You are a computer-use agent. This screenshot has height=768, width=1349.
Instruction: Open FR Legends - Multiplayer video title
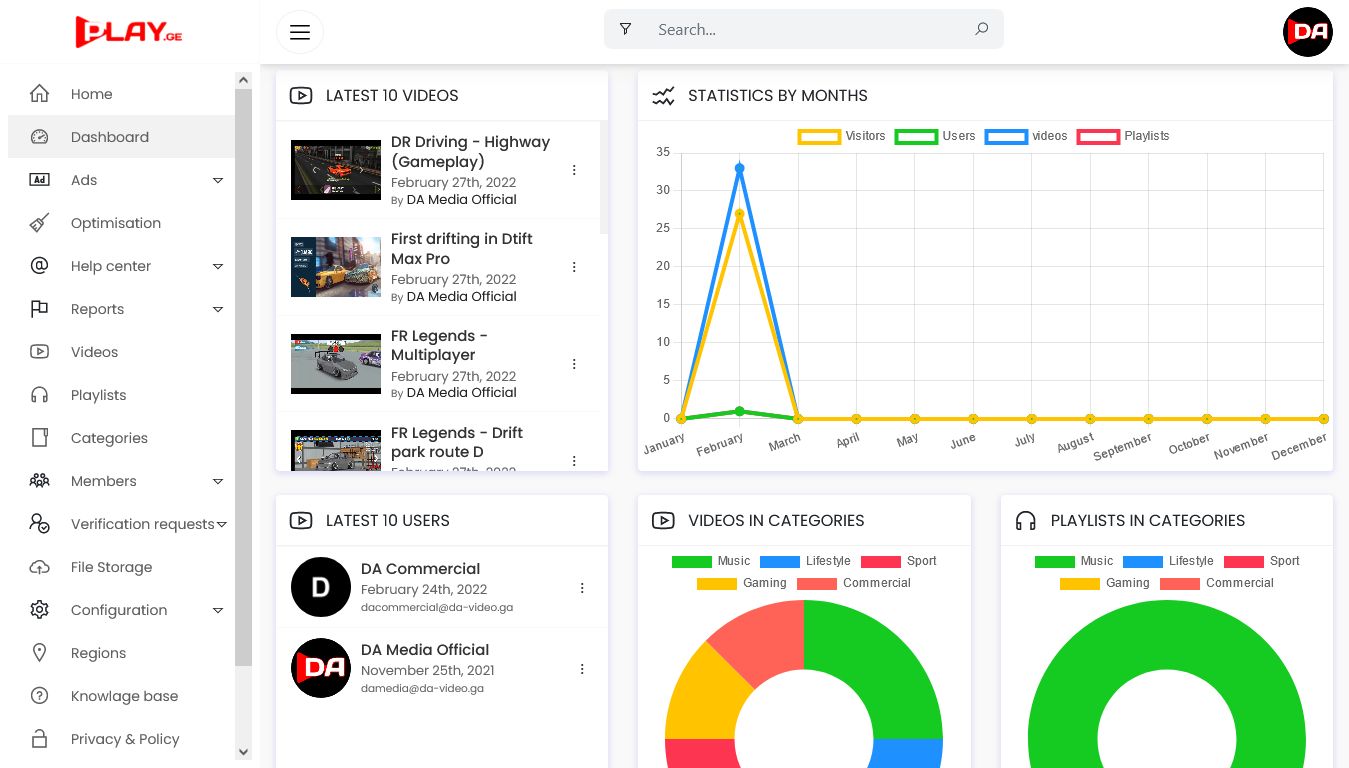(x=438, y=345)
